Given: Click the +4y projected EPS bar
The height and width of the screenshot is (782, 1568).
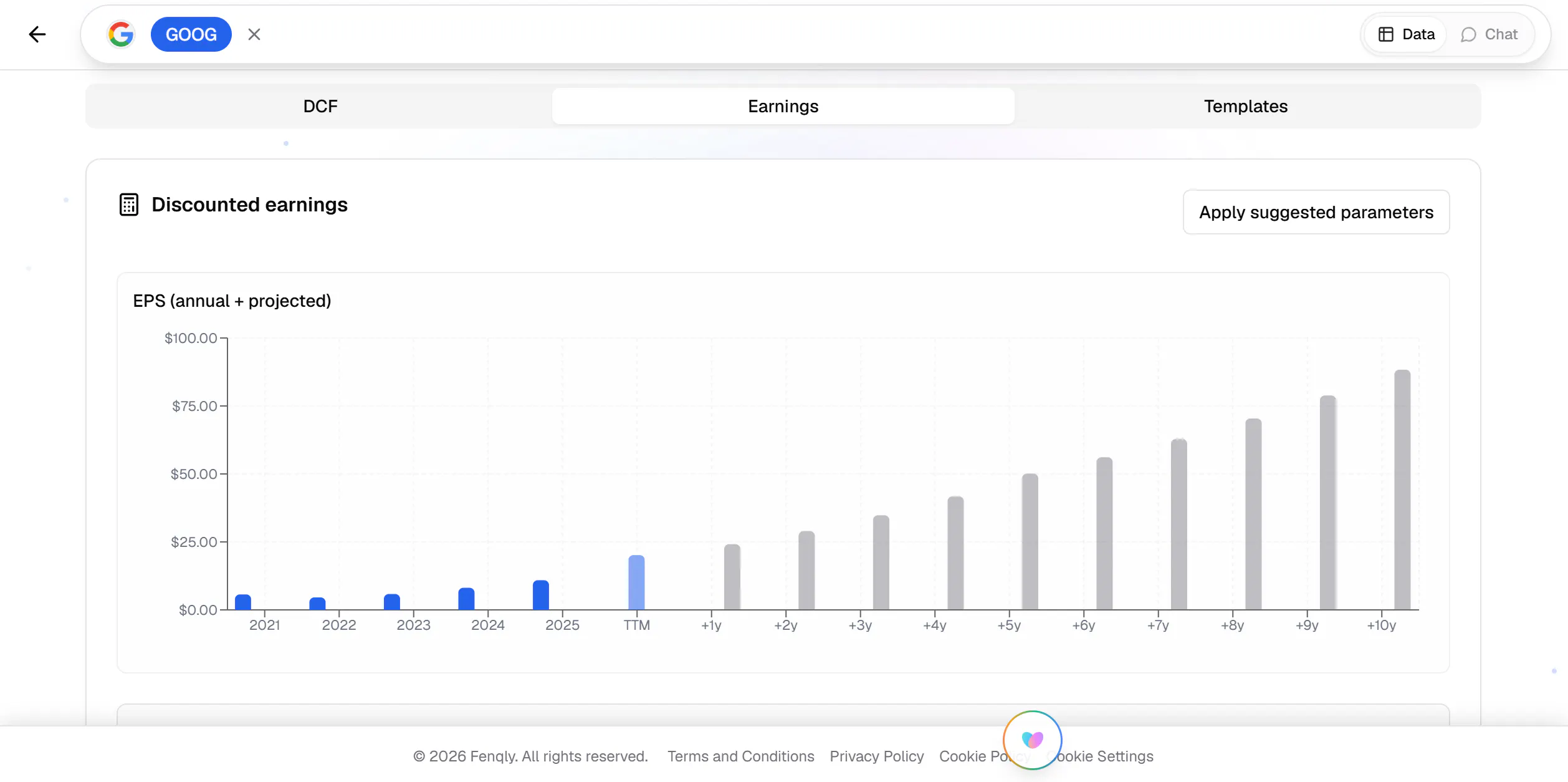Looking at the screenshot, I should click(x=955, y=553).
